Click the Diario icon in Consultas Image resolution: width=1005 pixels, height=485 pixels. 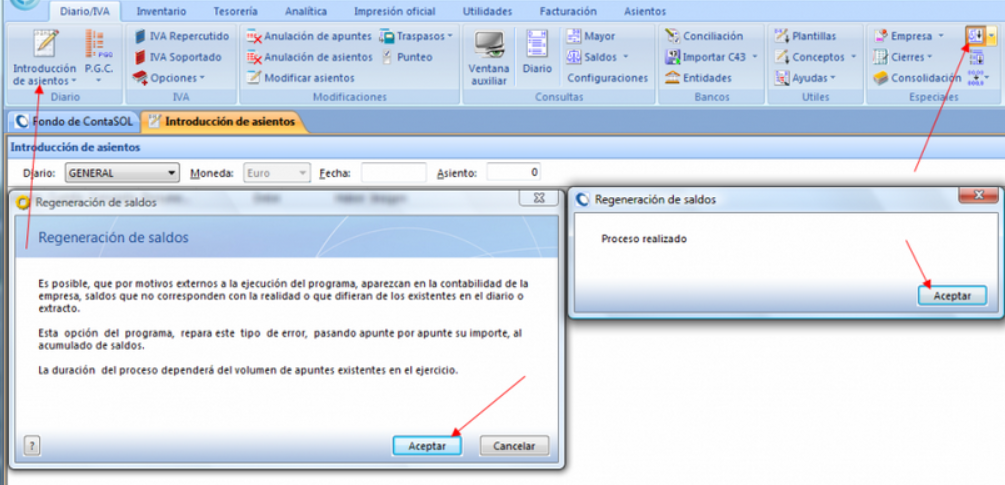point(537,58)
